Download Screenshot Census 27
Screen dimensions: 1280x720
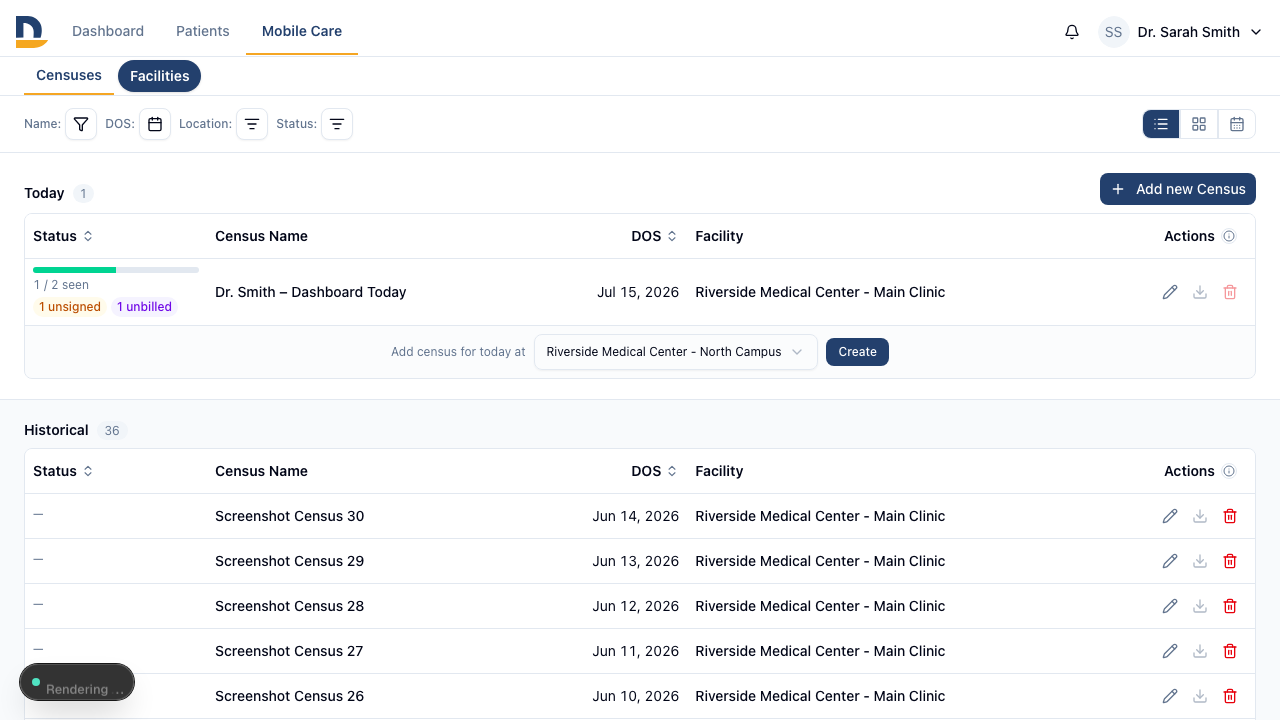[x=1200, y=651]
